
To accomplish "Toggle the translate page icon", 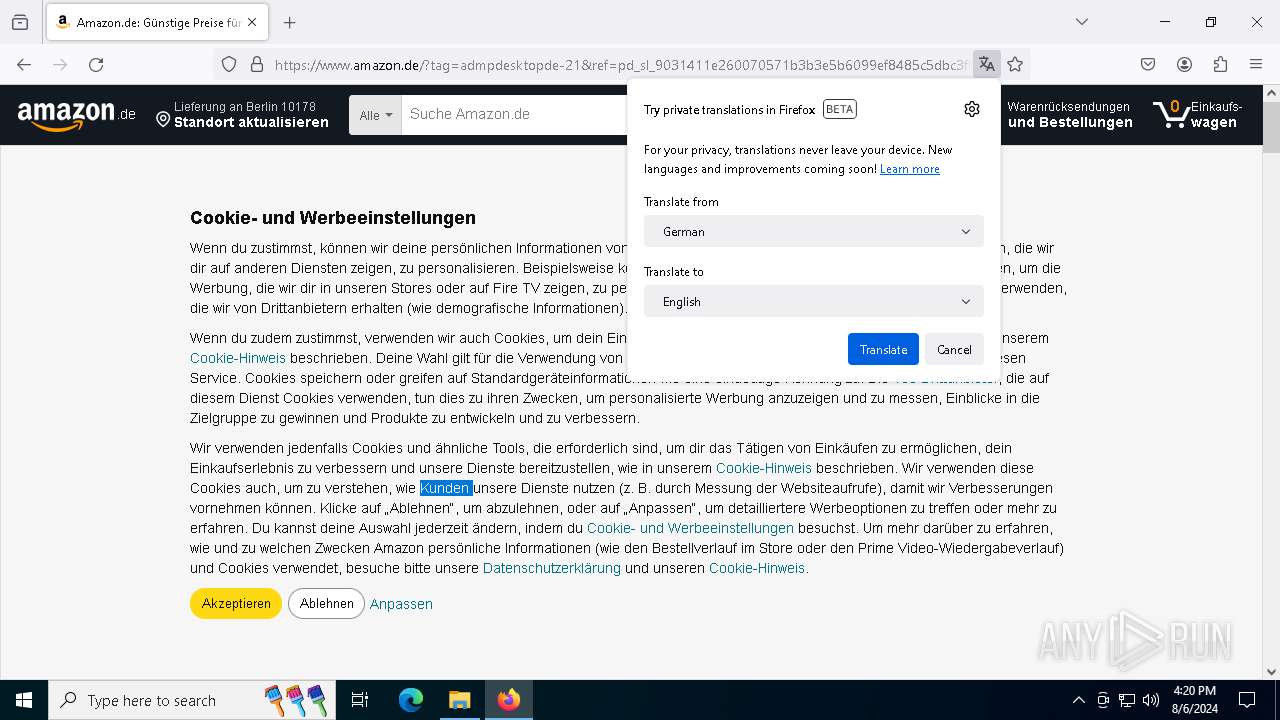I will [x=987, y=64].
